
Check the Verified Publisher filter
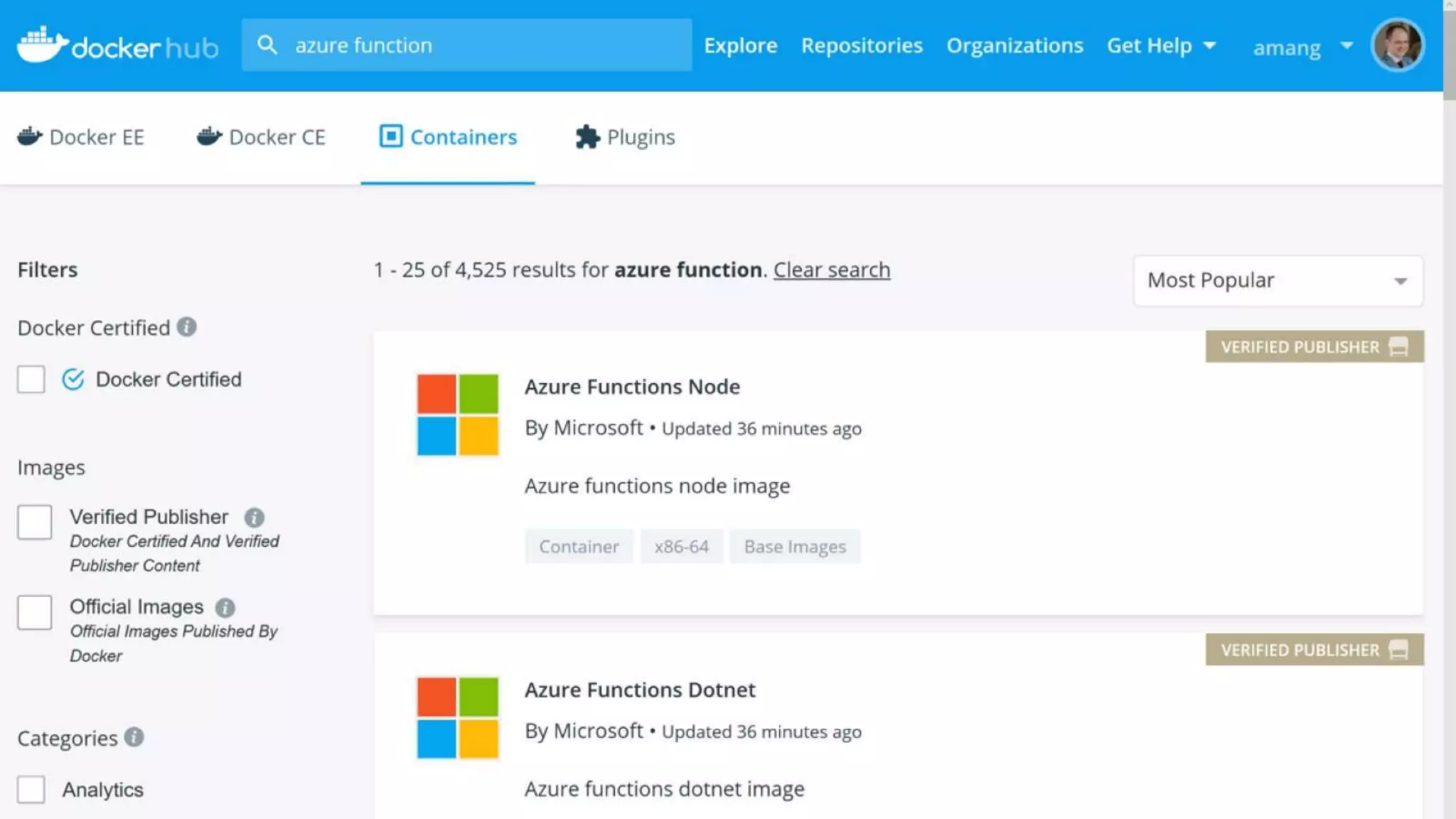click(35, 523)
